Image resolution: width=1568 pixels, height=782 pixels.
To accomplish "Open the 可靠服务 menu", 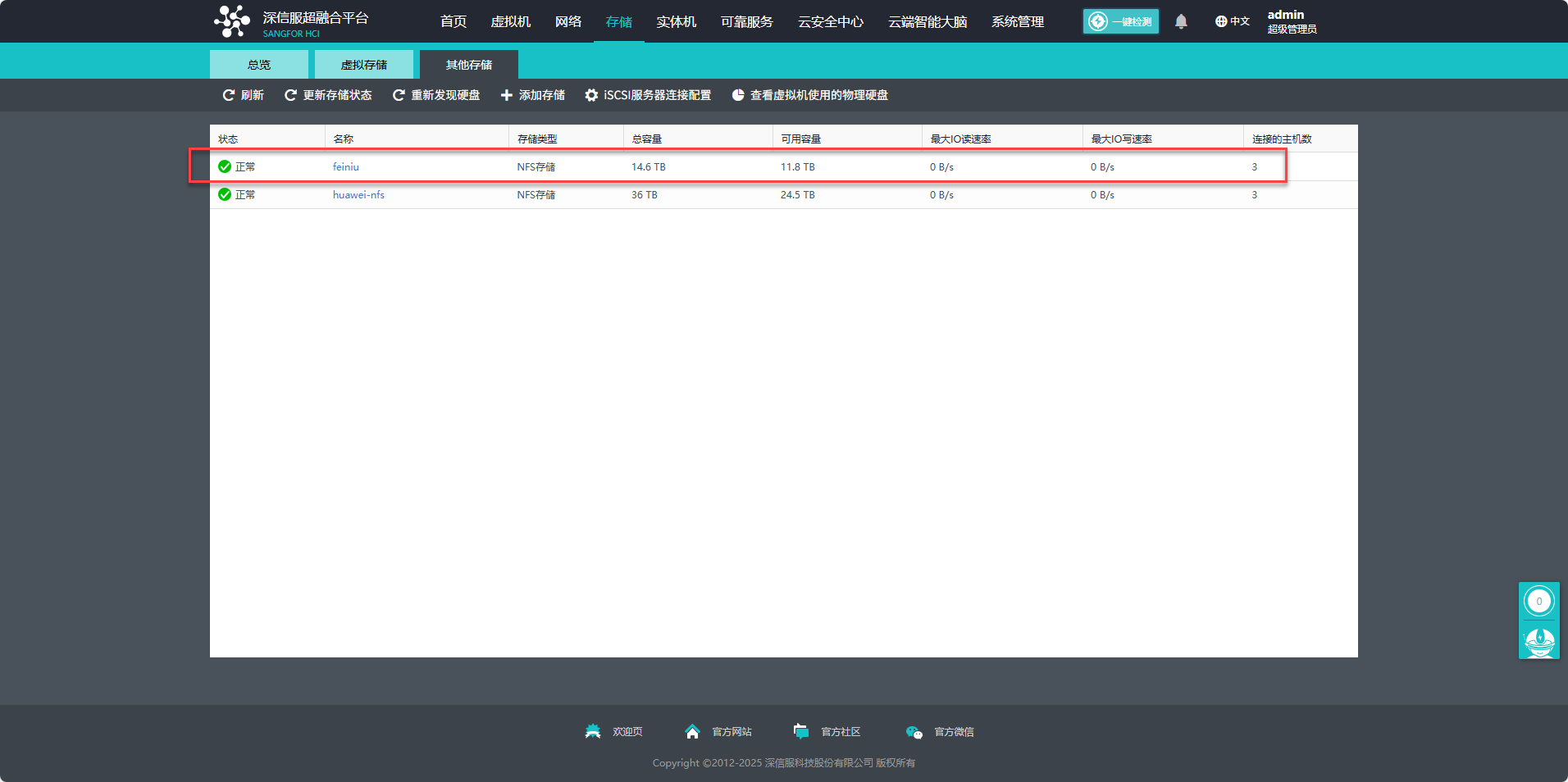I will 747,21.
